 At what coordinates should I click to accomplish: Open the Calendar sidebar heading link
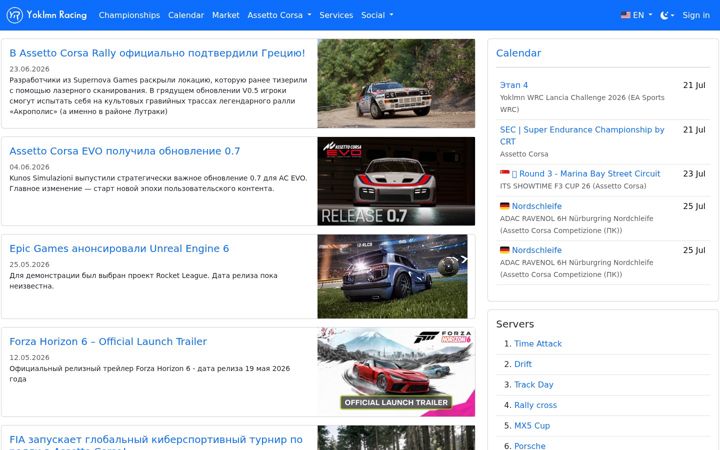[518, 53]
